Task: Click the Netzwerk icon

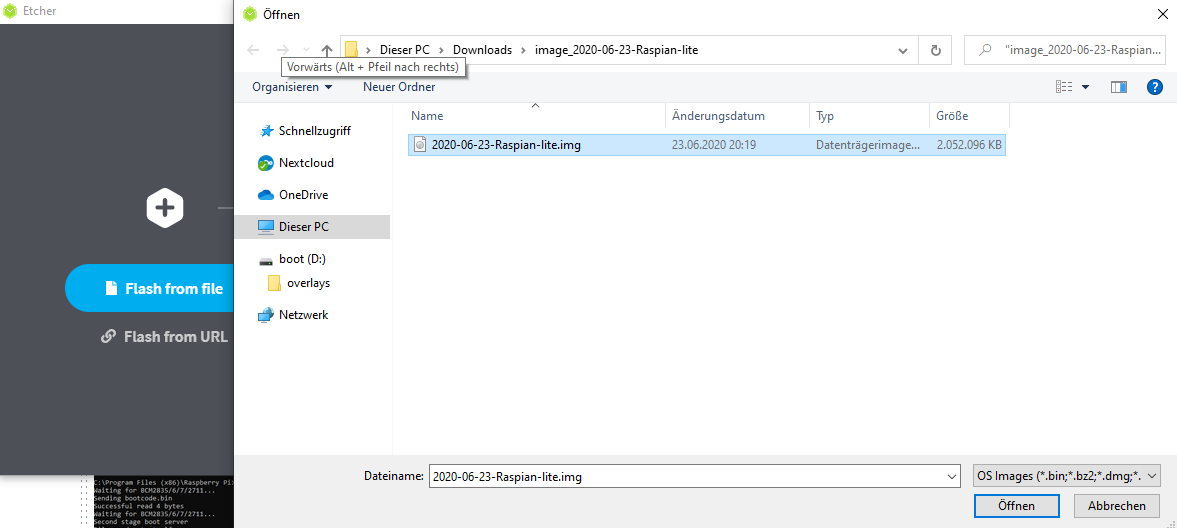Action: pyautogui.click(x=266, y=315)
